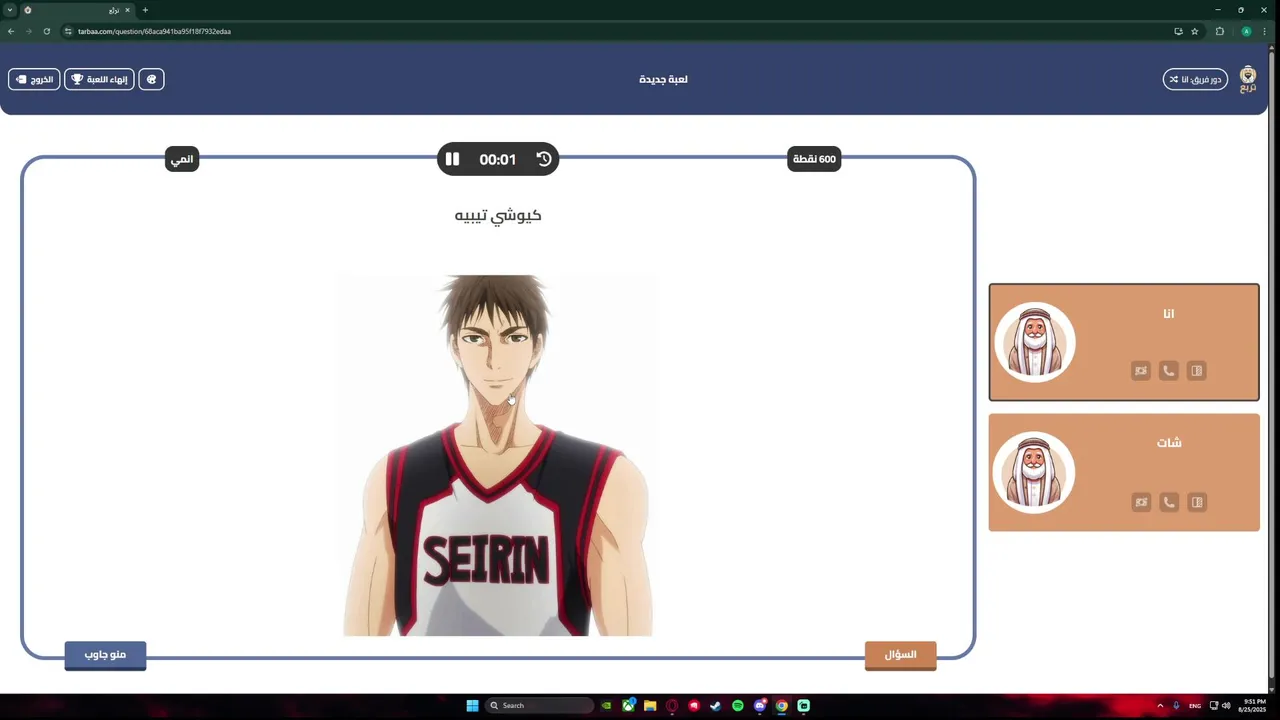Open NVIDIA app from taskbar
The image size is (1280, 720).
[606, 705]
